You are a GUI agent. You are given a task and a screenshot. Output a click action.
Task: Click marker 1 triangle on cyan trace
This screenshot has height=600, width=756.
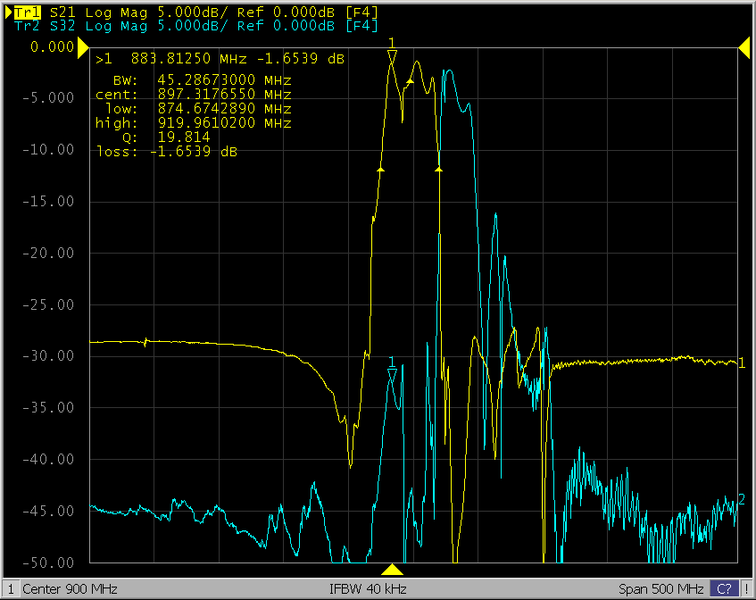392,374
